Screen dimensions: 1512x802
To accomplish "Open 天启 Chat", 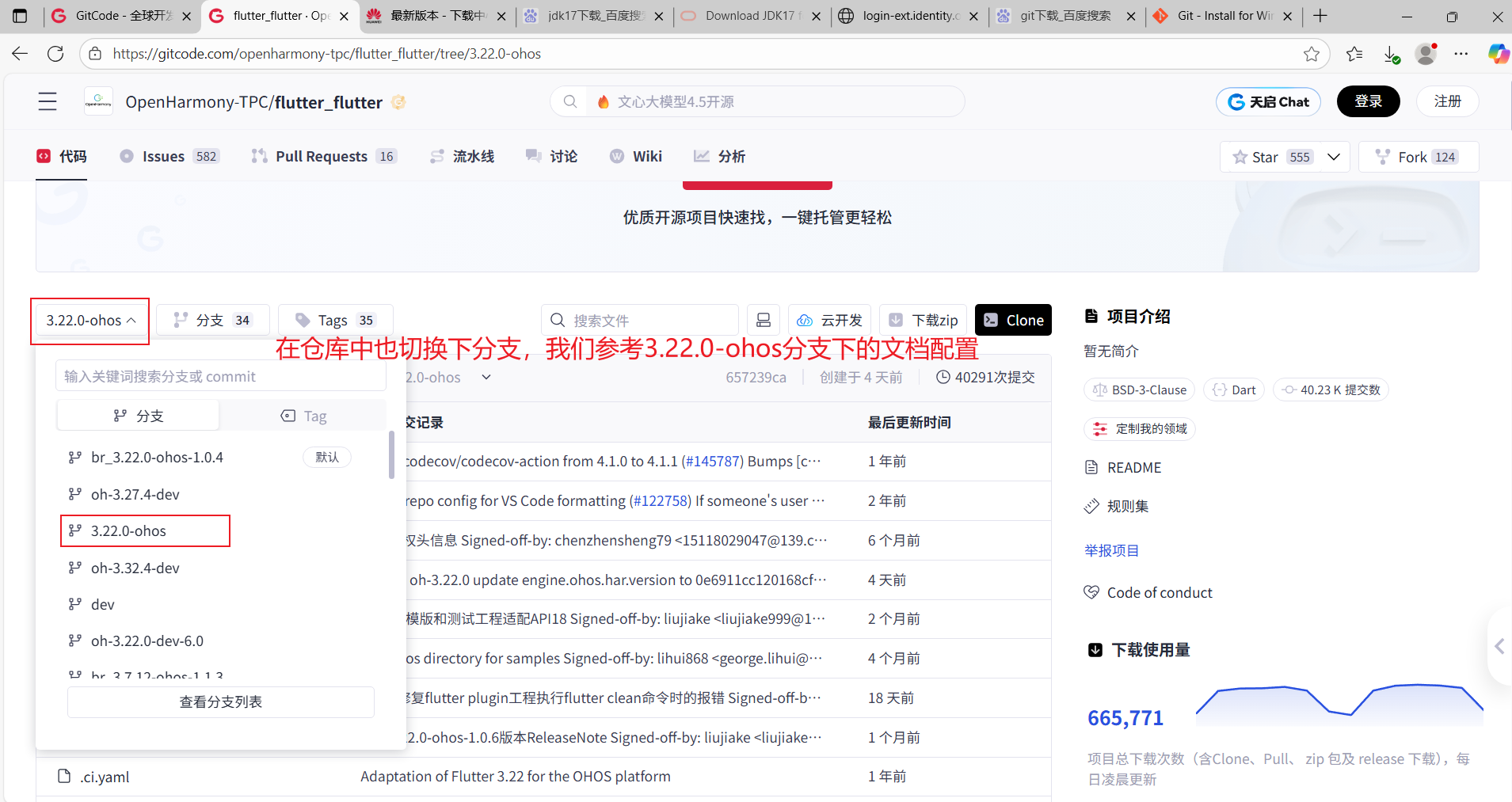I will (1268, 101).
